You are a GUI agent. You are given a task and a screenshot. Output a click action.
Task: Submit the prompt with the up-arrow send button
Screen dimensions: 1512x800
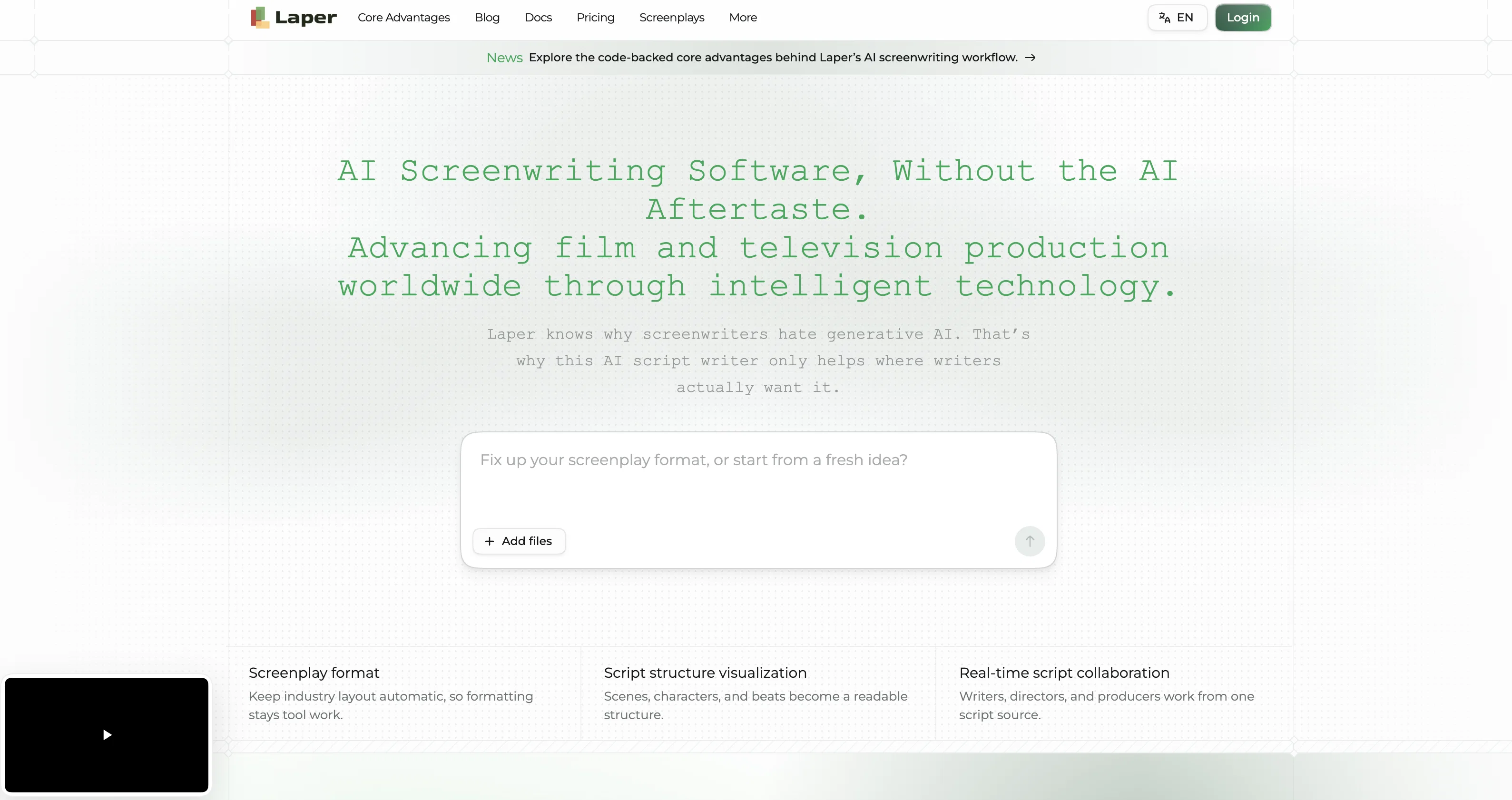point(1030,541)
